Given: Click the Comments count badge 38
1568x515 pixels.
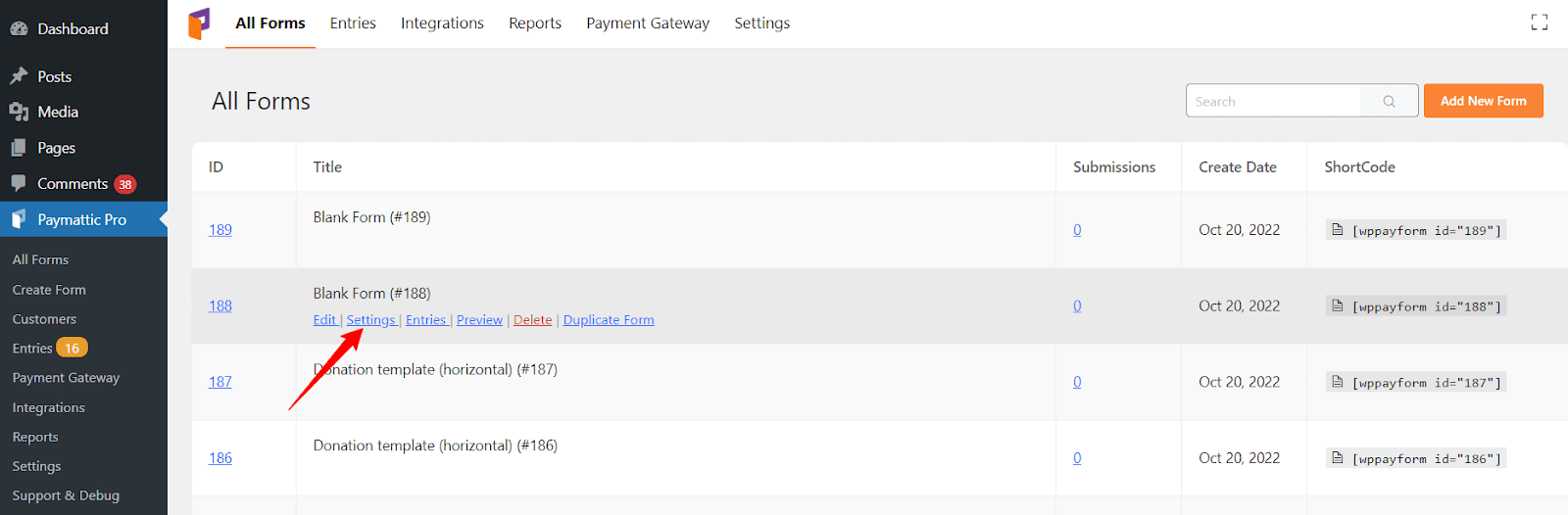Looking at the screenshot, I should [124, 184].
